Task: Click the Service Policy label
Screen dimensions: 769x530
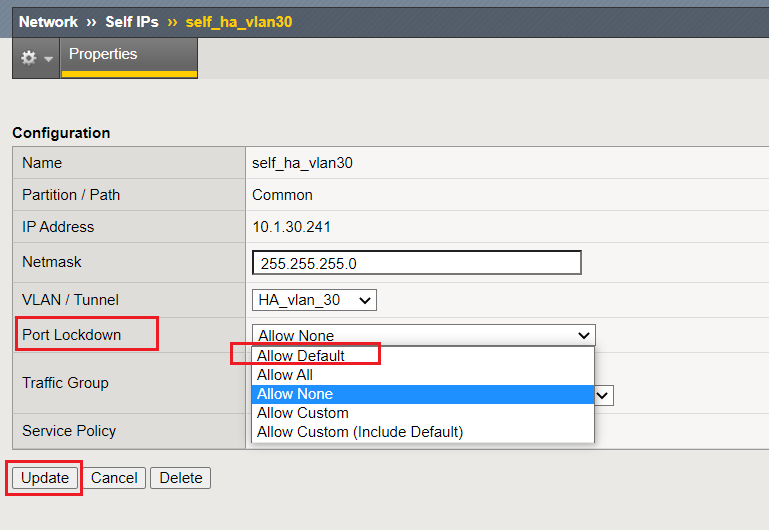Action: pos(69,431)
